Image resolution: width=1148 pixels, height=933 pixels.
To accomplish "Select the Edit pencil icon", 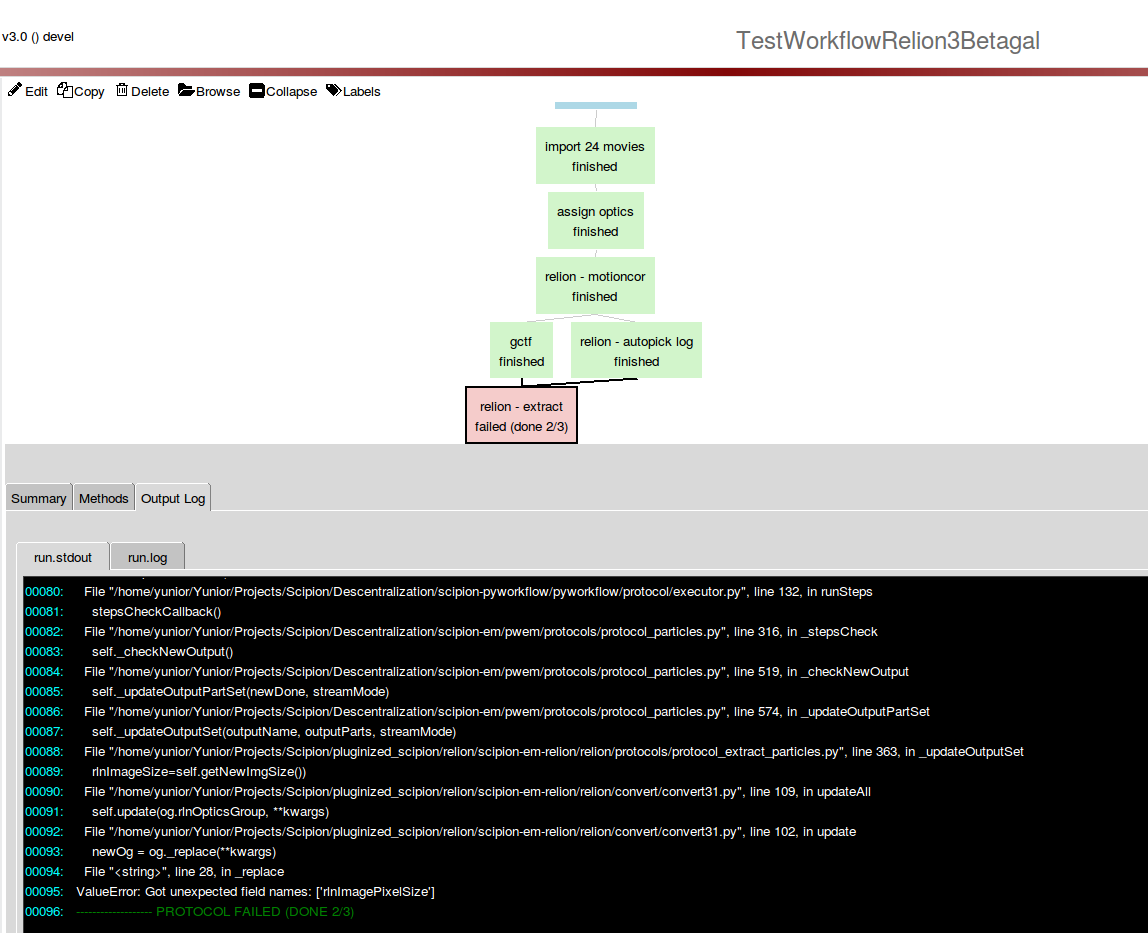I will click(x=13, y=91).
